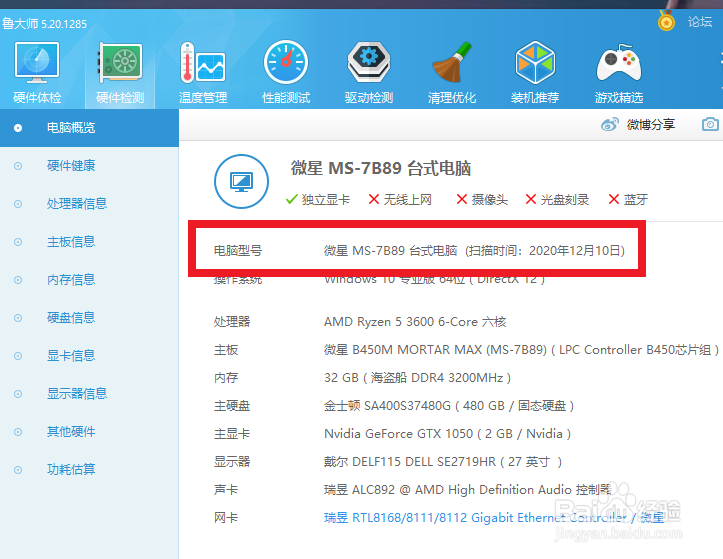Share via 微博分享 button
Image resolution: width=723 pixels, height=559 pixels.
pos(651,125)
